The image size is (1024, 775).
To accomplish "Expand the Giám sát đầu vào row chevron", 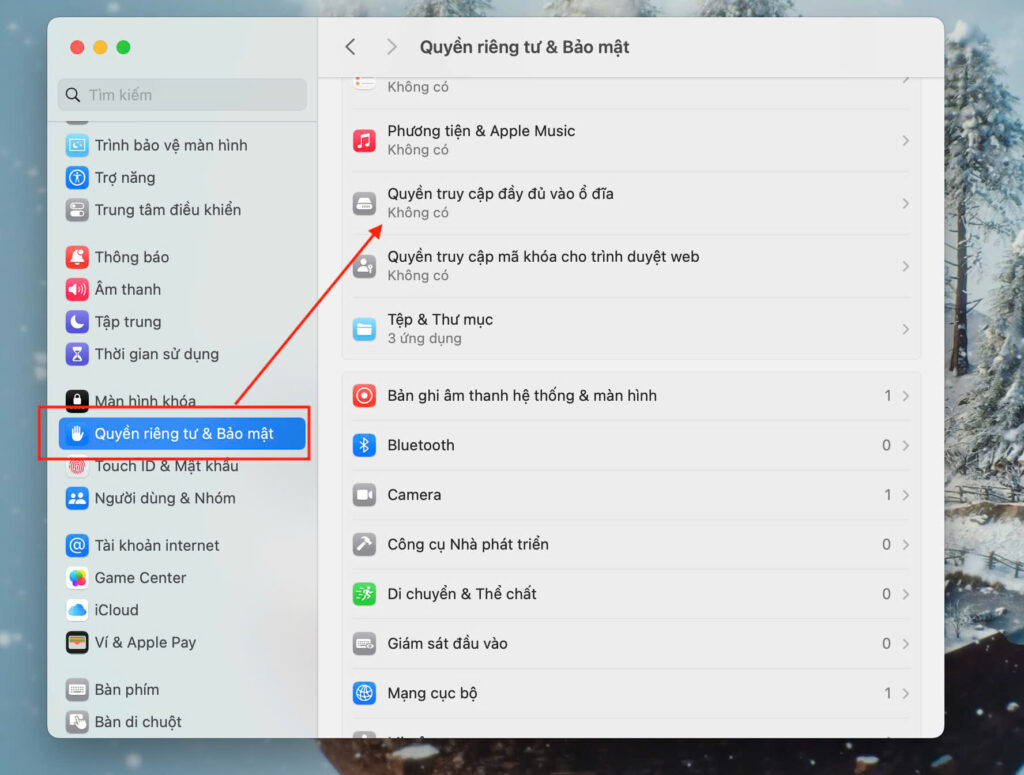I will point(905,644).
